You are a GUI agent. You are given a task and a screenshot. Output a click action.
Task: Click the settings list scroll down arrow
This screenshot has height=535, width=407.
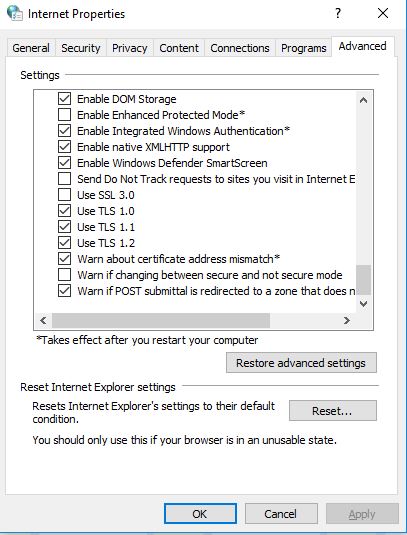(x=363, y=303)
